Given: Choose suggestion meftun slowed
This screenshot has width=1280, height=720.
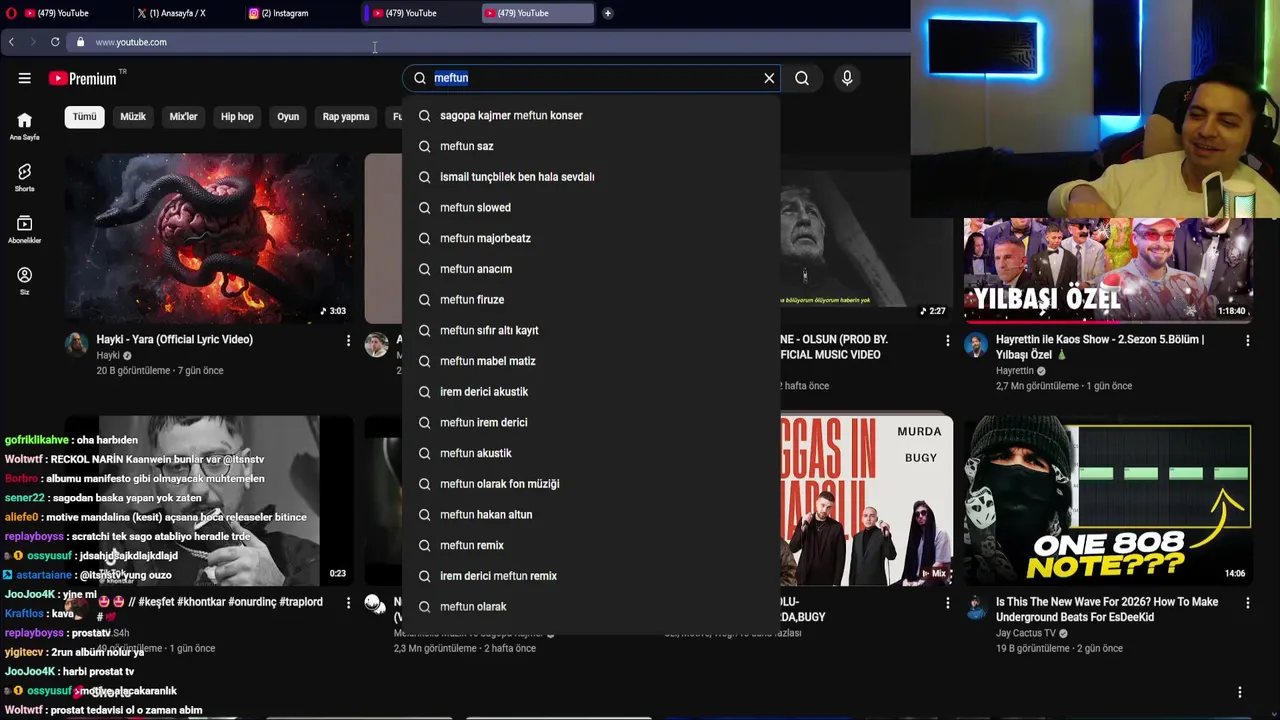Looking at the screenshot, I should (x=591, y=208).
